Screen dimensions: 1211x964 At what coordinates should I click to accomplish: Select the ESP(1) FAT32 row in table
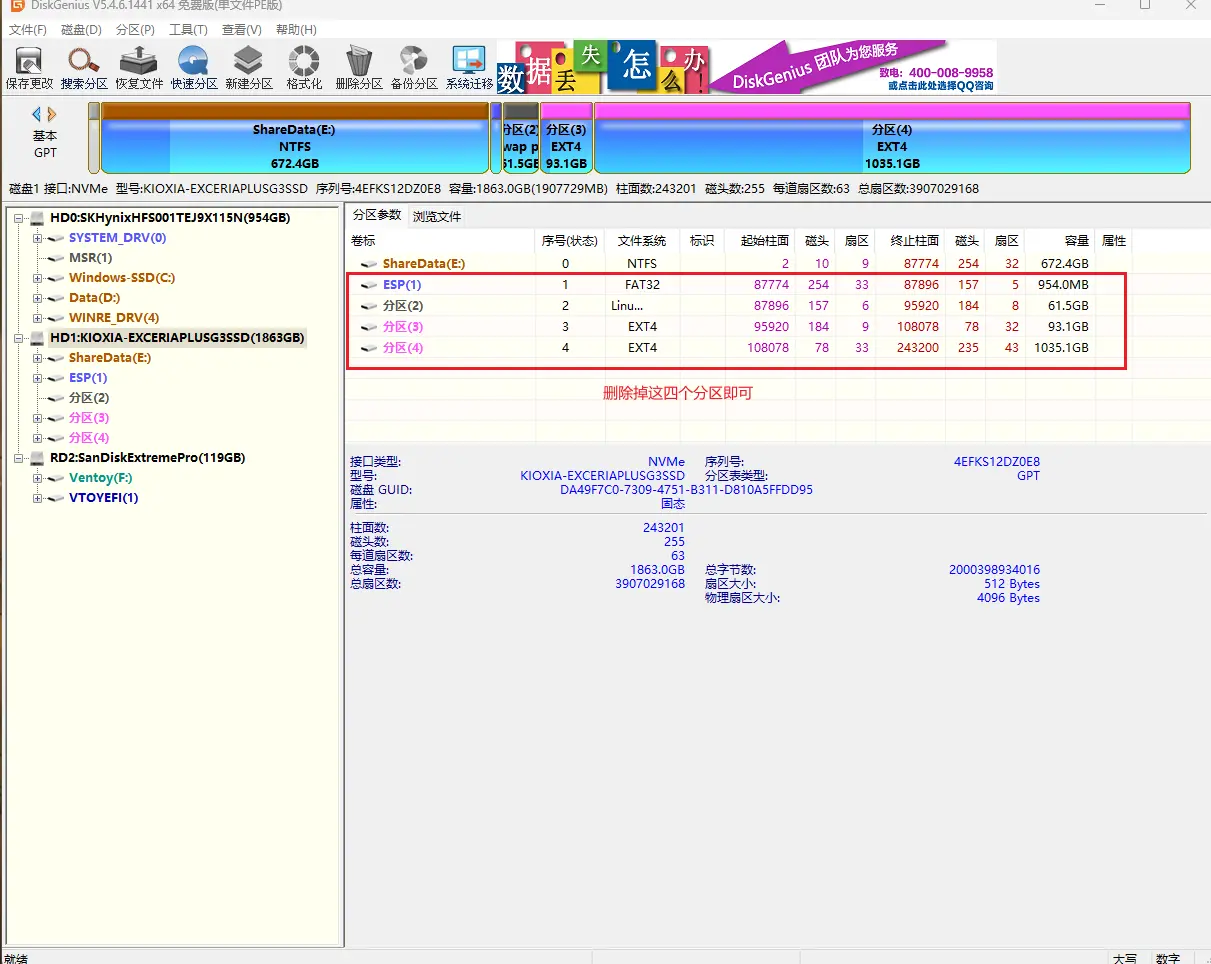(x=737, y=285)
